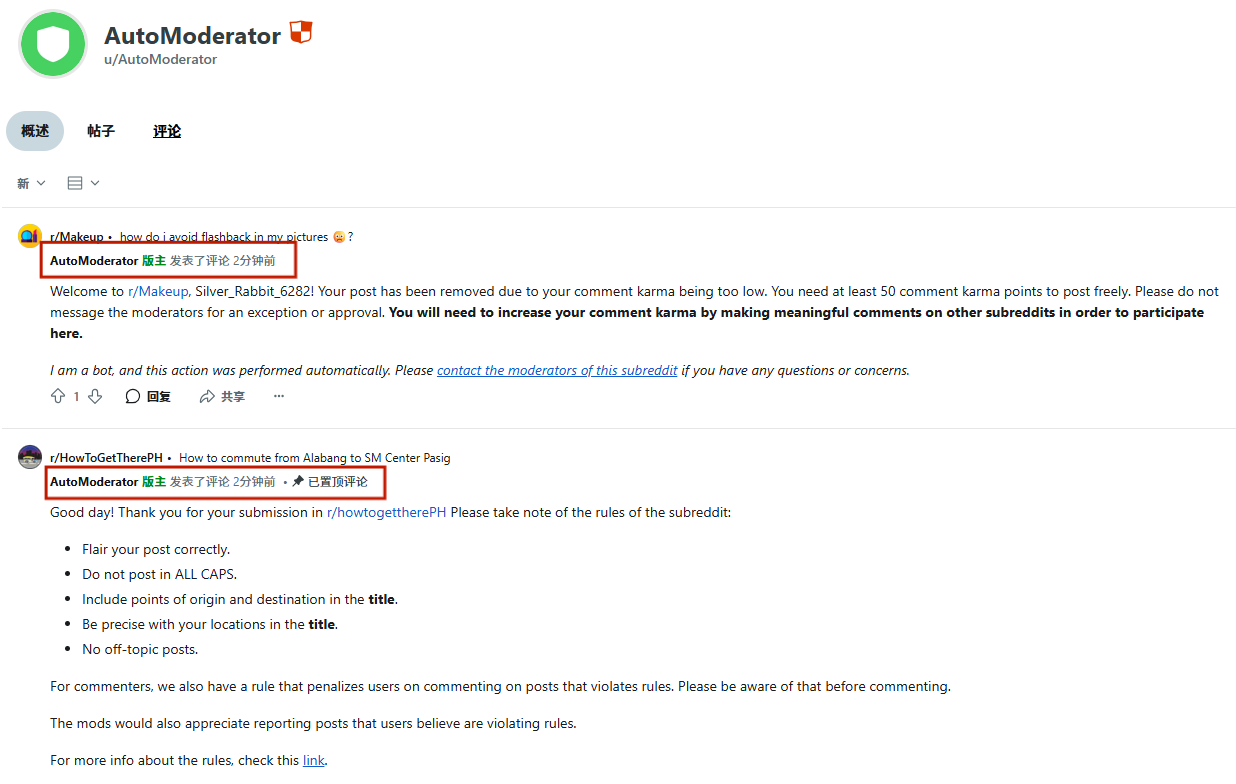Open the three-dot more options menu
The image size is (1236, 784).
pyautogui.click(x=279, y=397)
